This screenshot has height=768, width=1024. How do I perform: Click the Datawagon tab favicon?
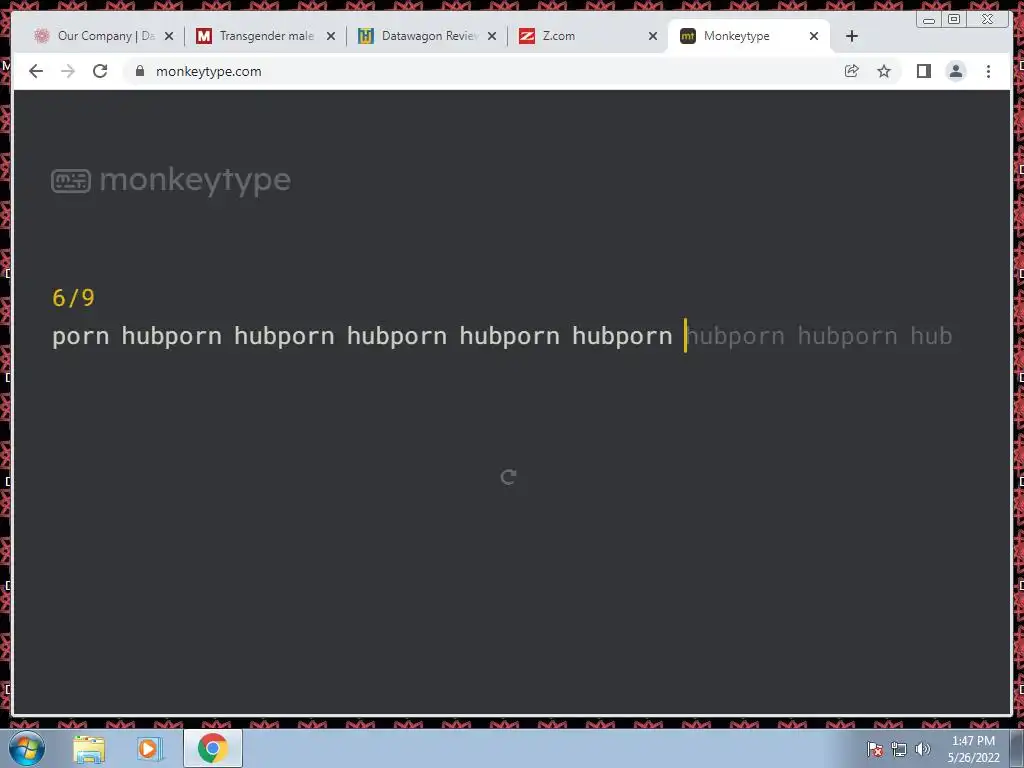[366, 36]
